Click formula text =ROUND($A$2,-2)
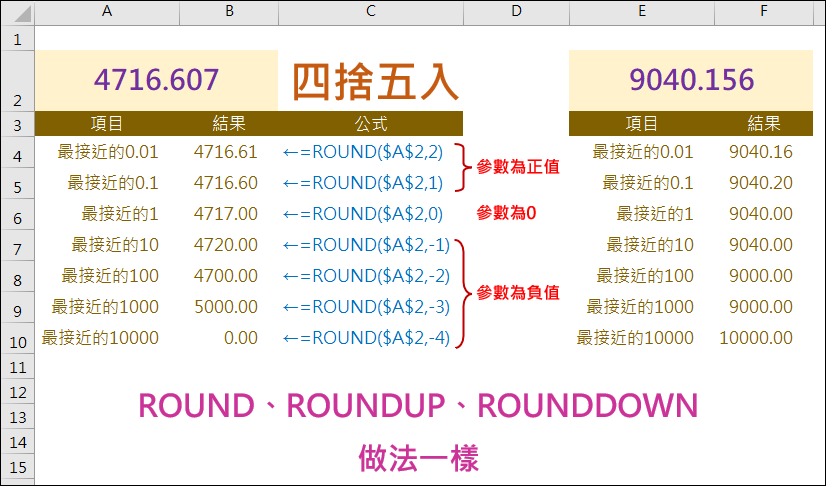This screenshot has width=826, height=486. tap(375, 276)
